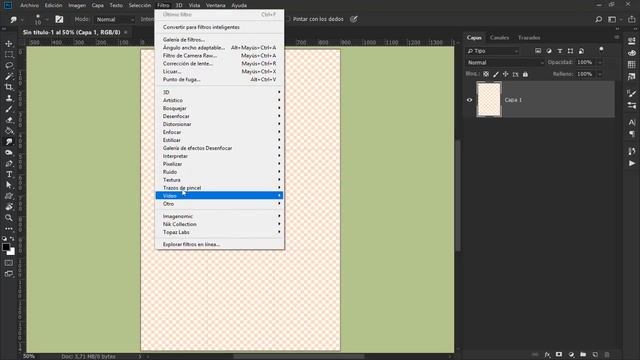Open the Edit Toolbar three-dots button

[x=9, y=229]
